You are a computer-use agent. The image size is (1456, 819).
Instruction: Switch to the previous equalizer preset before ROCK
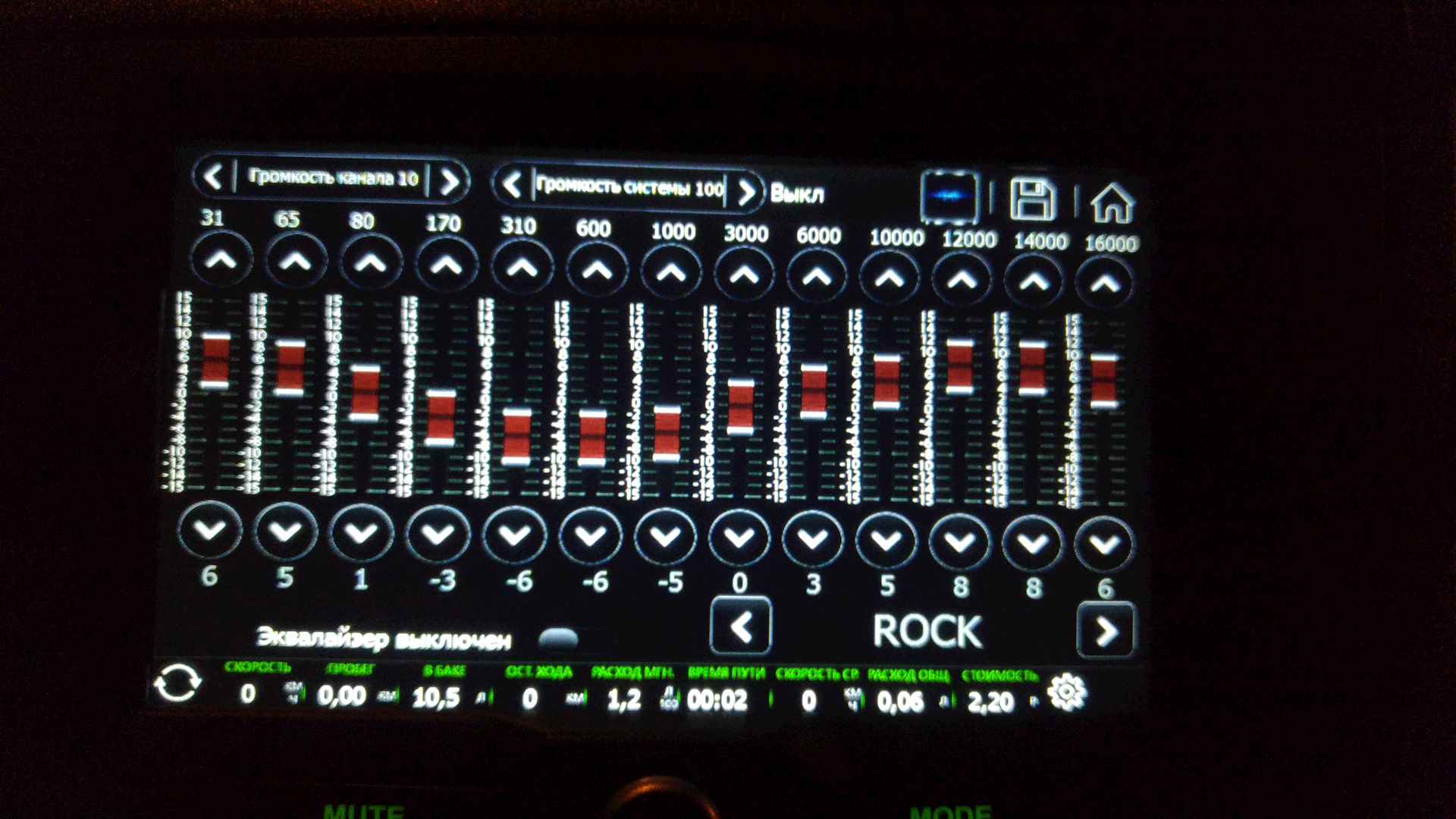click(x=741, y=626)
